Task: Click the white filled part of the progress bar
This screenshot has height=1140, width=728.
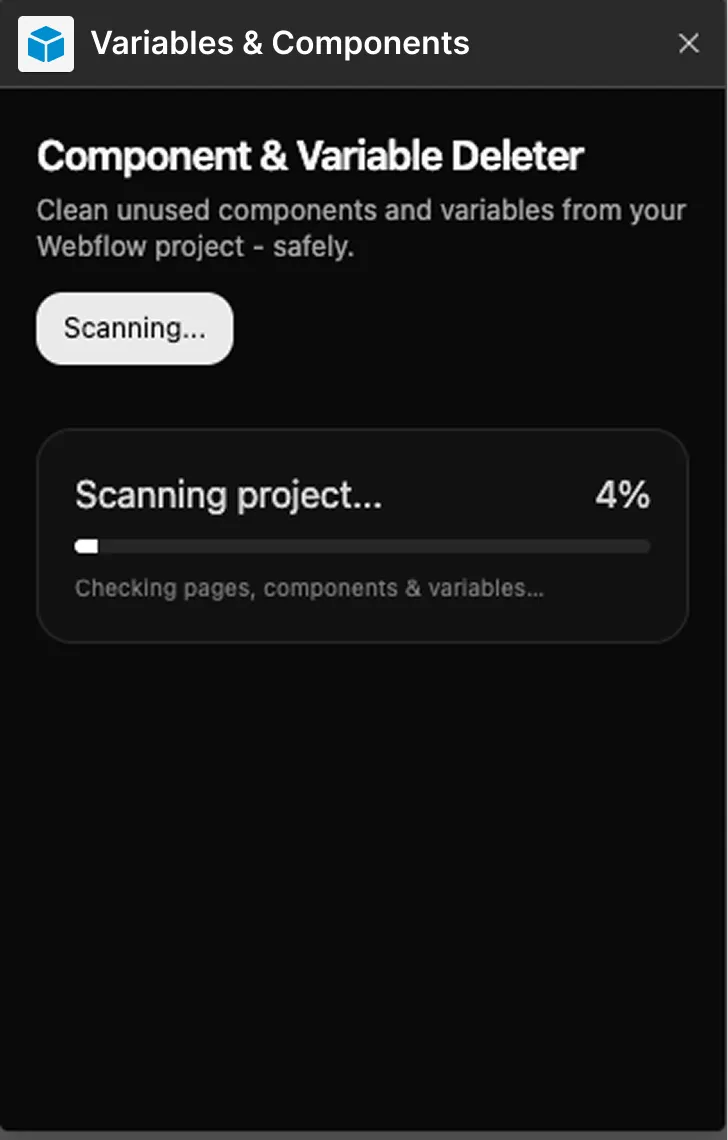Action: click(87, 547)
